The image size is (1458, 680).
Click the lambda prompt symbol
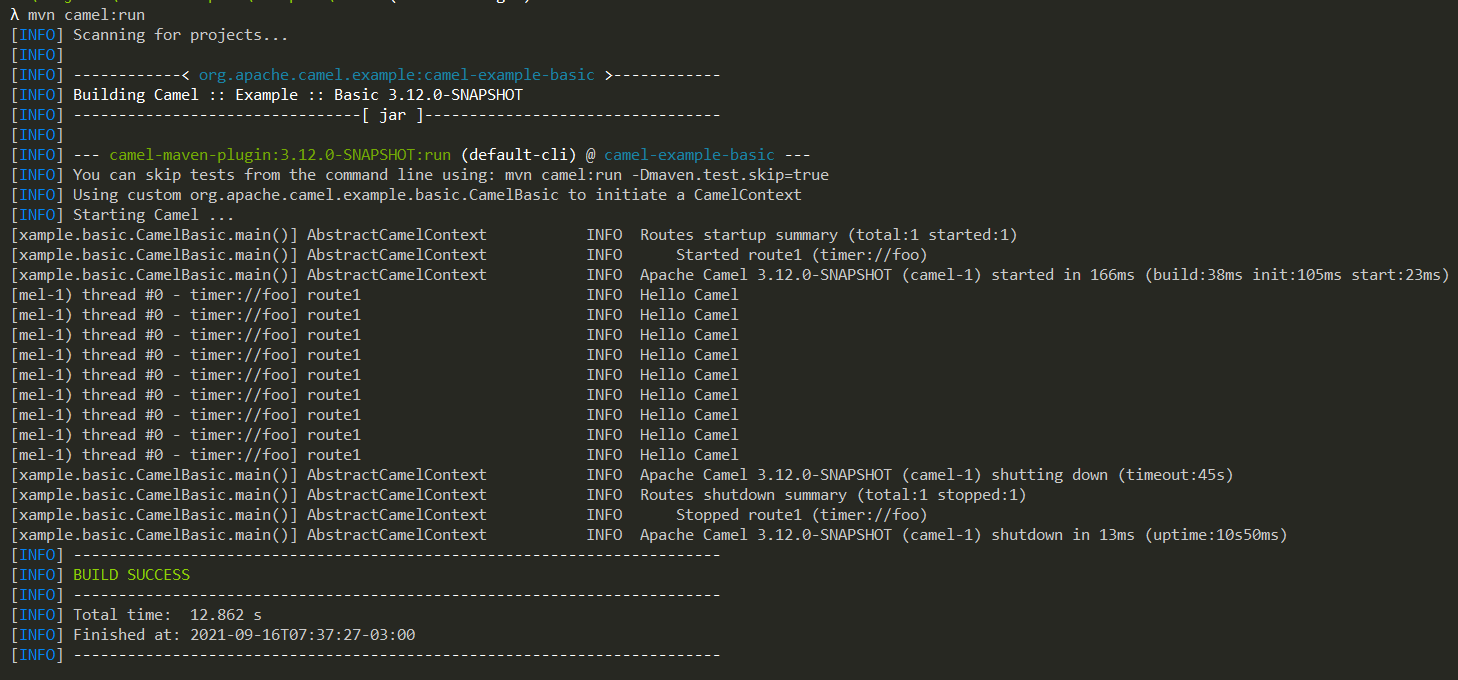[14, 15]
